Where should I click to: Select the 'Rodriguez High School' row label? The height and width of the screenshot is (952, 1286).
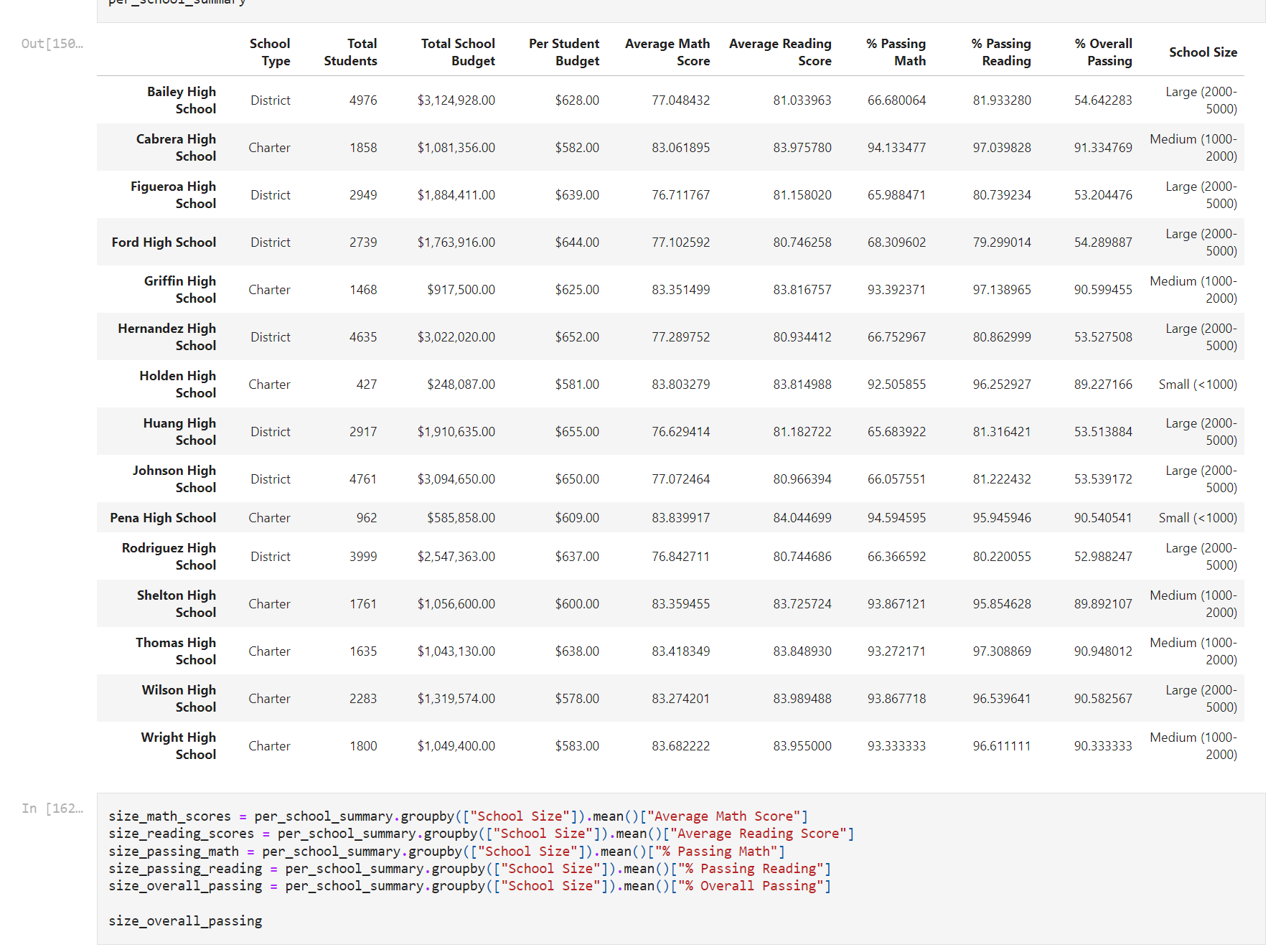(169, 557)
